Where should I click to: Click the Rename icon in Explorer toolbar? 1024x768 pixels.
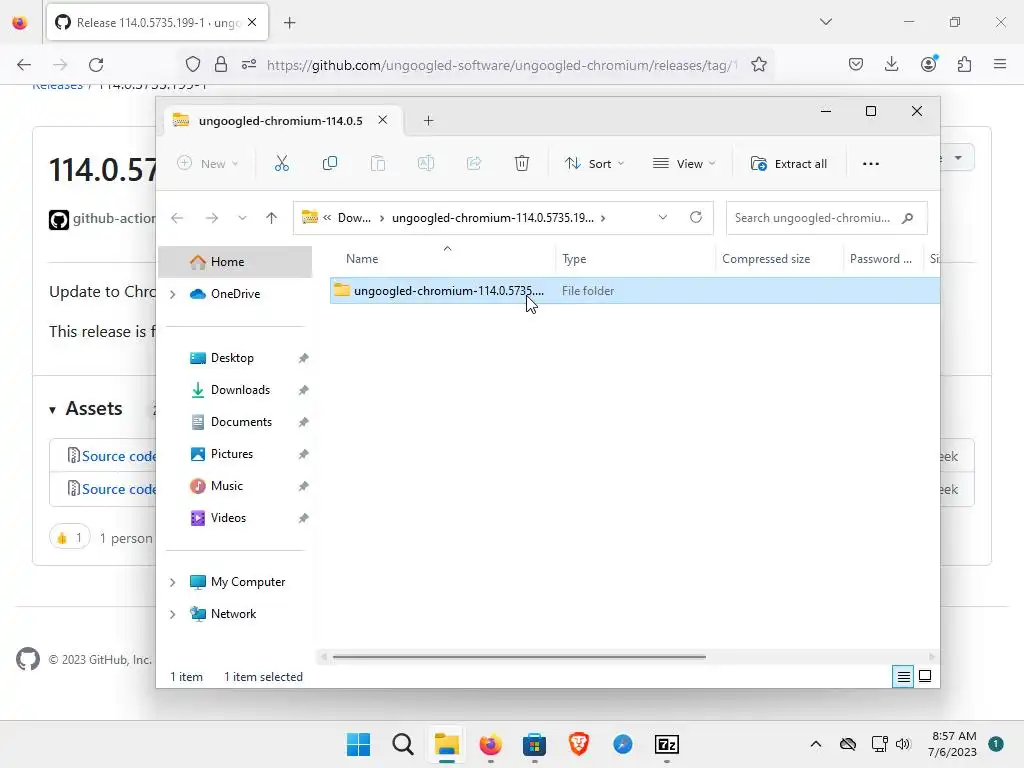[x=426, y=163]
